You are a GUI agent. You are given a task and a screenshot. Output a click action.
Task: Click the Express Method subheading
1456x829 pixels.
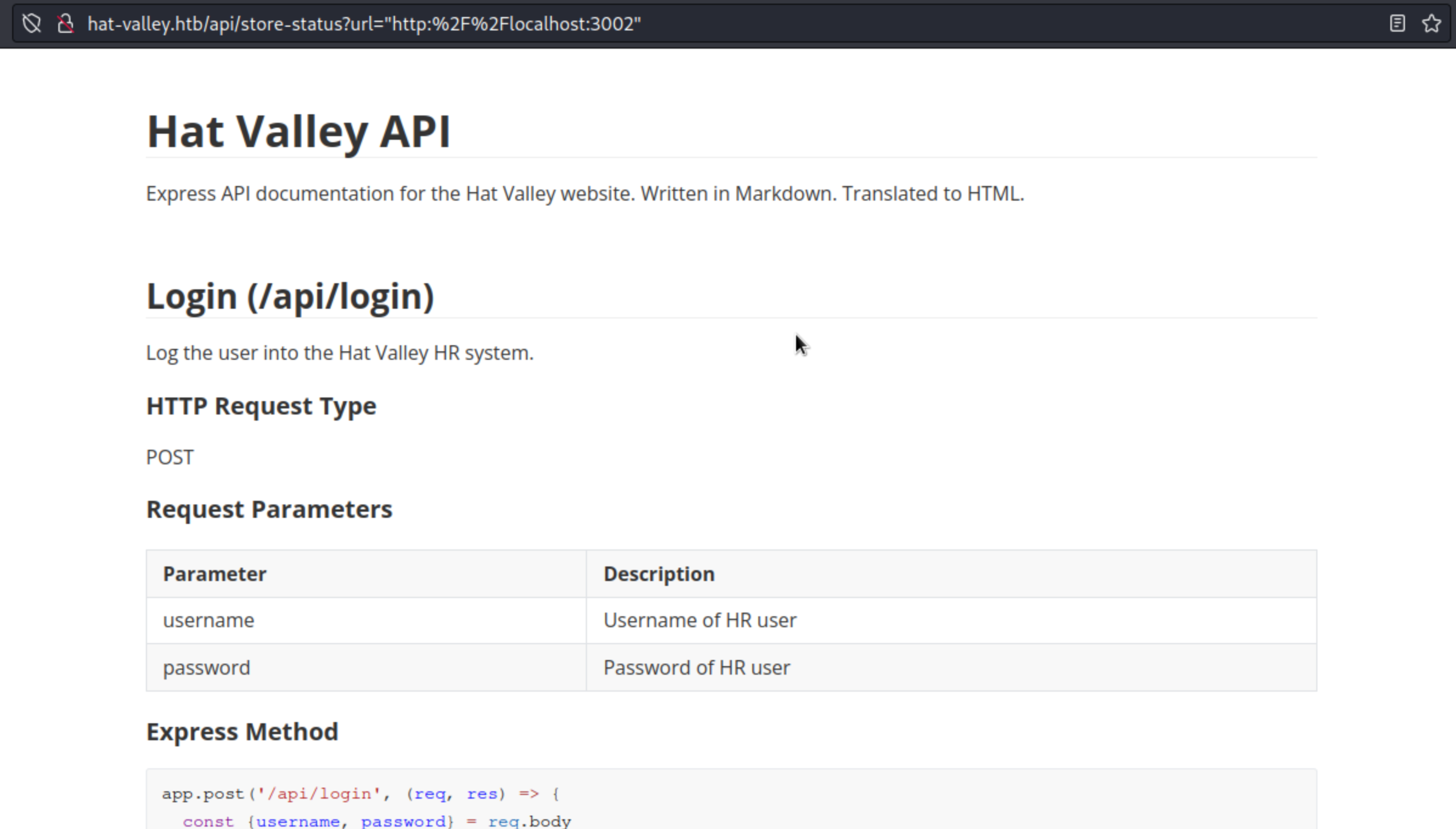pos(242,732)
